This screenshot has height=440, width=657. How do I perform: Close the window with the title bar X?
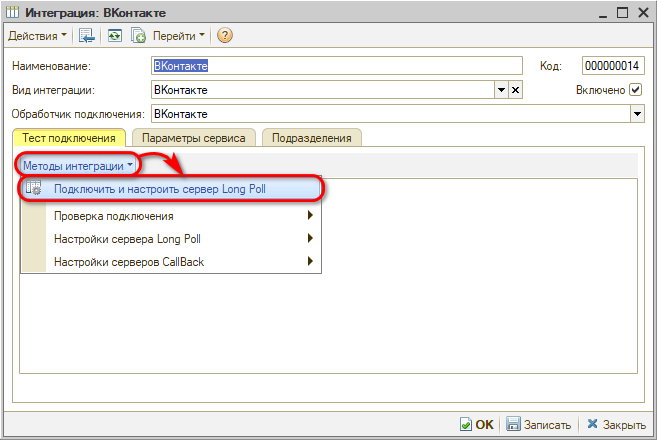coord(643,13)
